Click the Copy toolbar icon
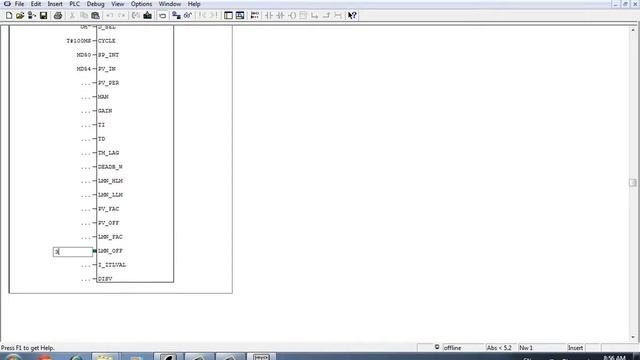This screenshot has width=640, height=360. tap(84, 16)
